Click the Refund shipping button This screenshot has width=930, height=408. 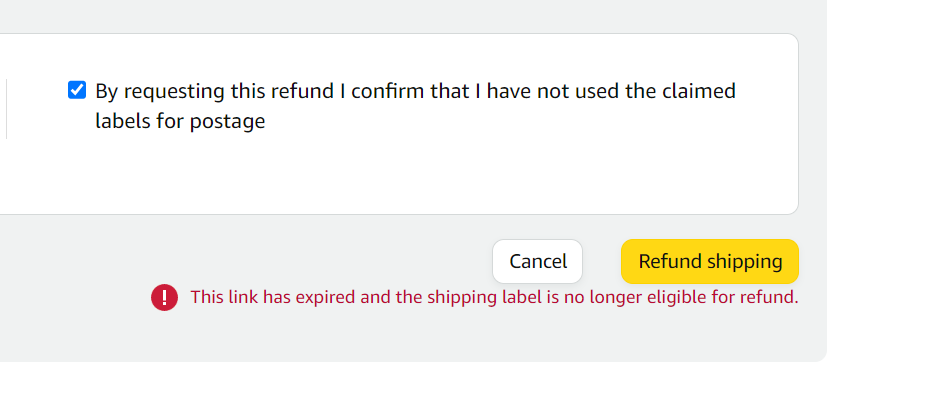point(710,262)
